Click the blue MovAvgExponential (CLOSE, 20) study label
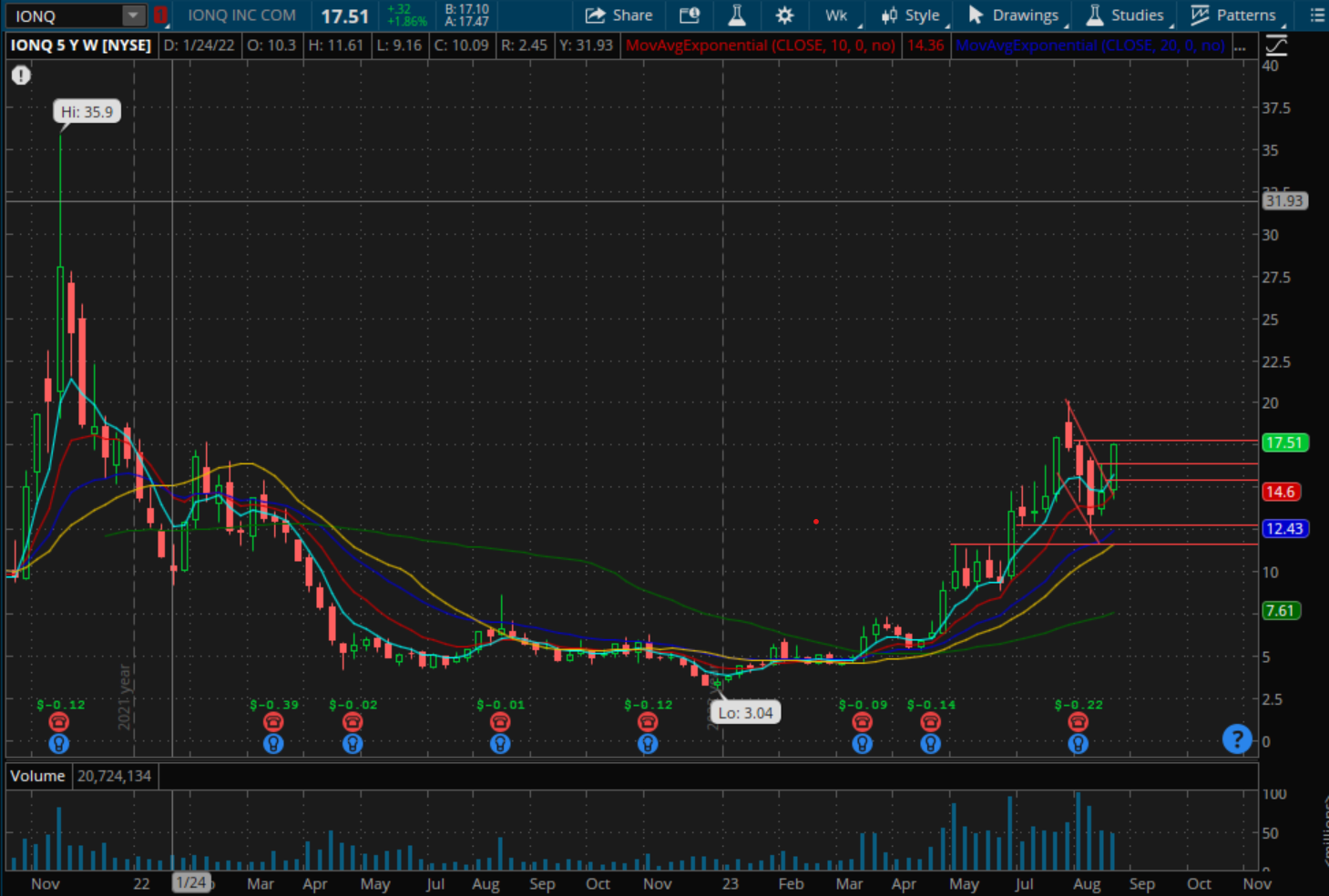This screenshot has height=896, width=1329. (1090, 46)
